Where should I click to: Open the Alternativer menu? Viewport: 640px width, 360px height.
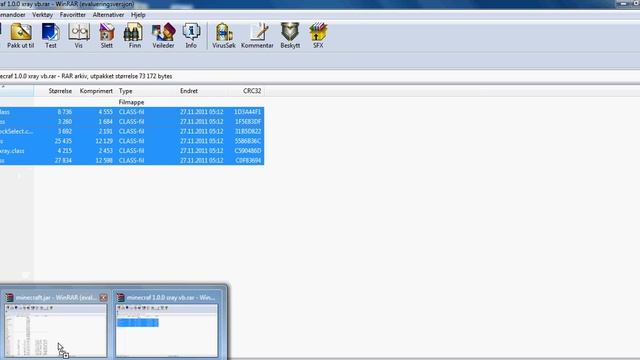[x=108, y=15]
